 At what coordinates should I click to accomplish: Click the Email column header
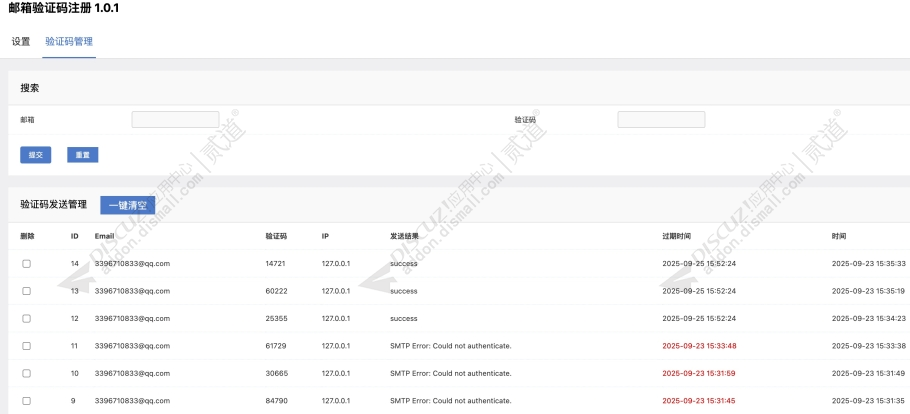point(105,236)
